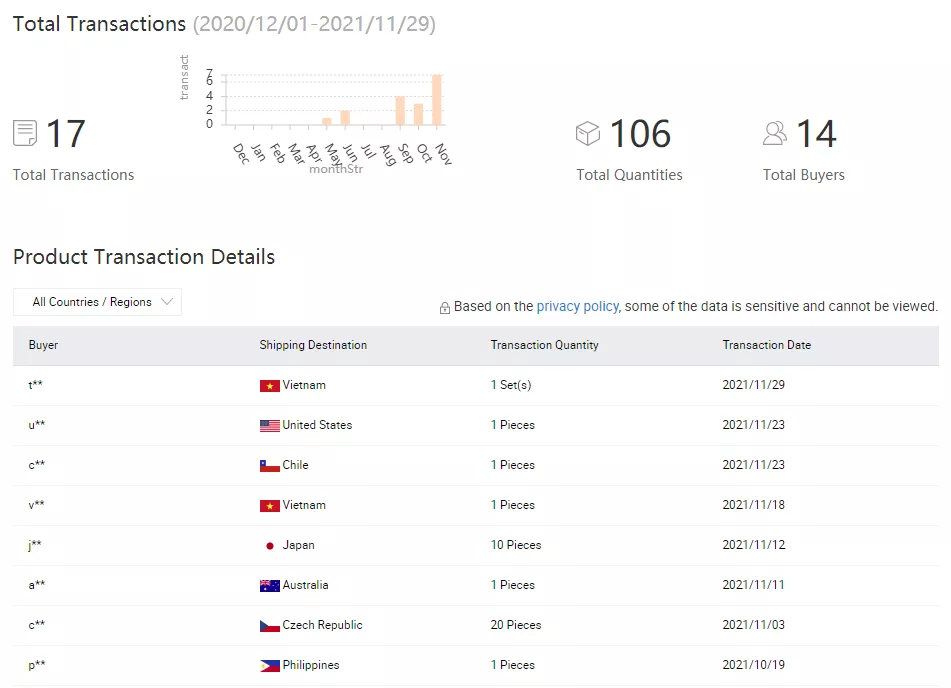This screenshot has width=951, height=688.
Task: Click the Transaction Date column header
Action: [766, 345]
